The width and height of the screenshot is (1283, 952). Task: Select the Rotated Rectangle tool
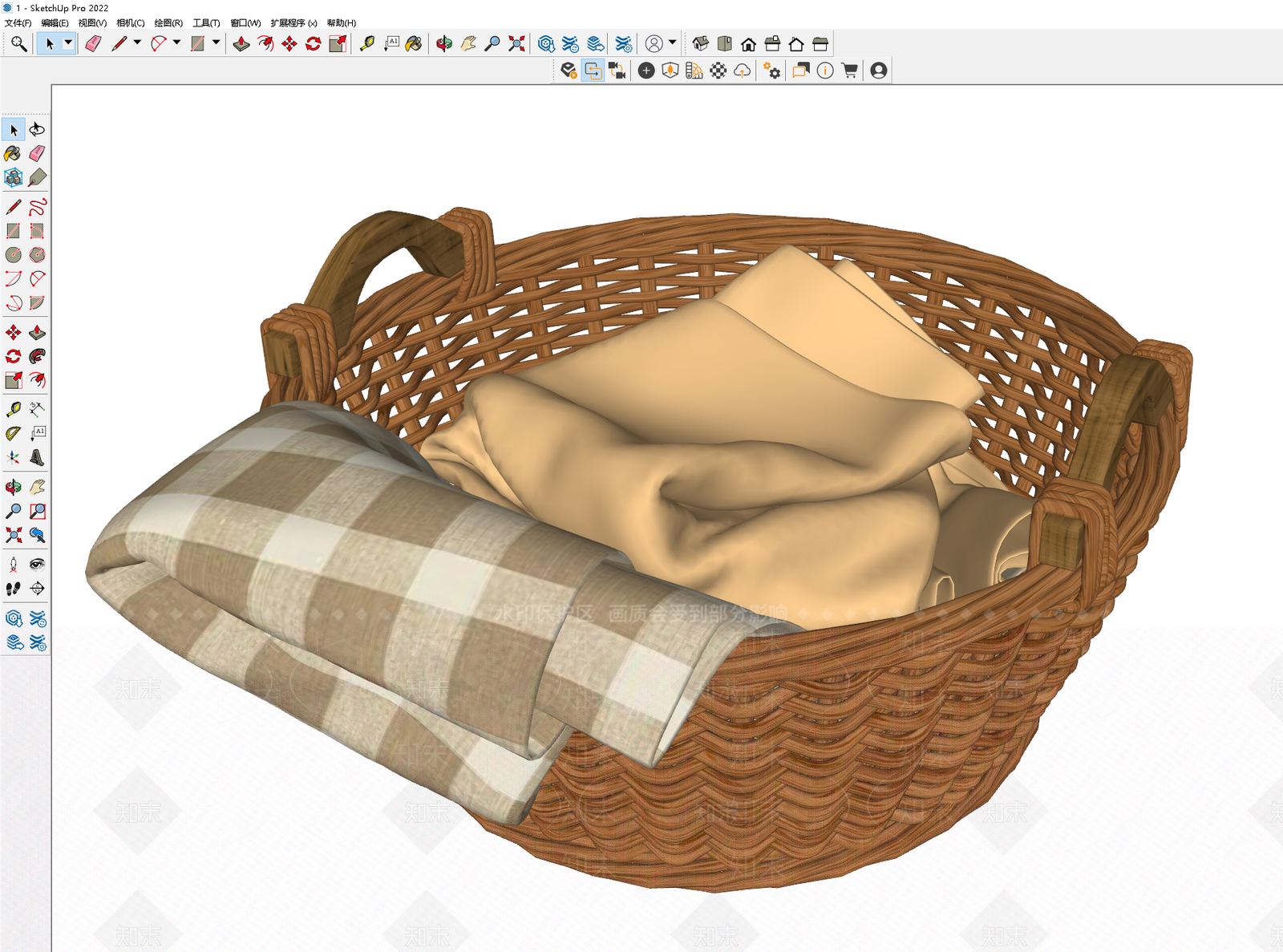37,231
